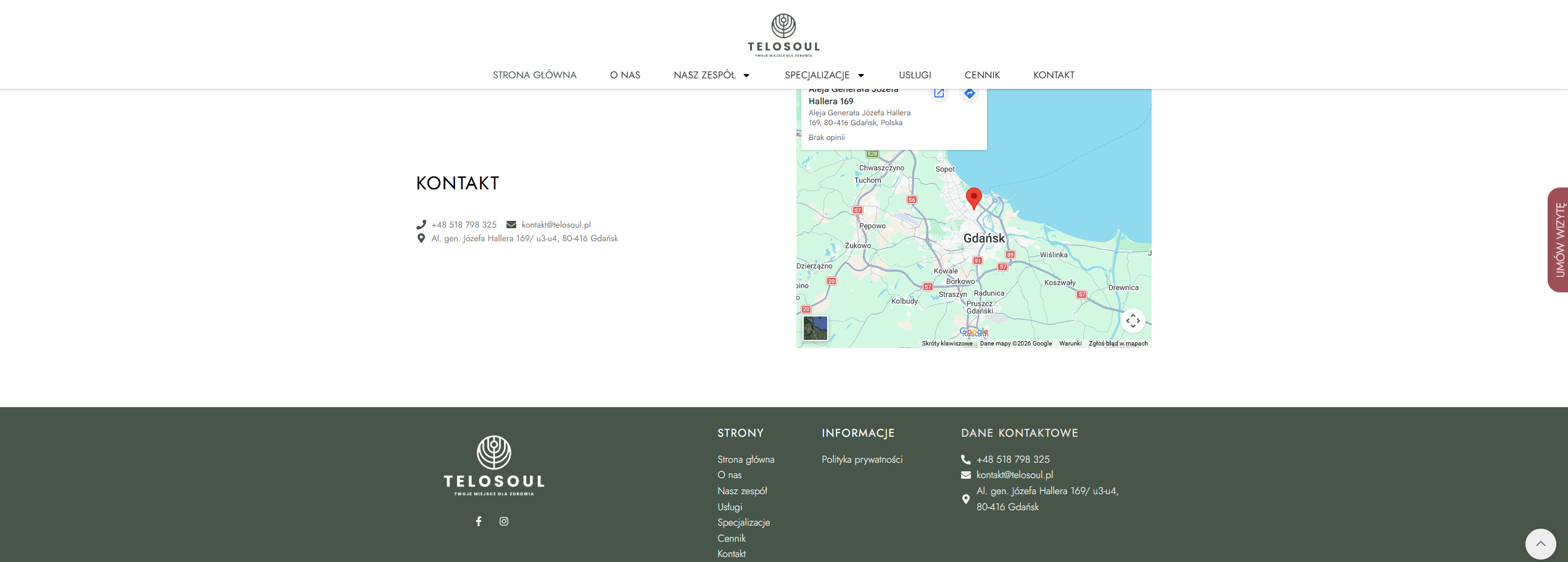This screenshot has width=1568, height=562.
Task: Switch map to satellite layer thumbnail
Action: click(x=815, y=328)
